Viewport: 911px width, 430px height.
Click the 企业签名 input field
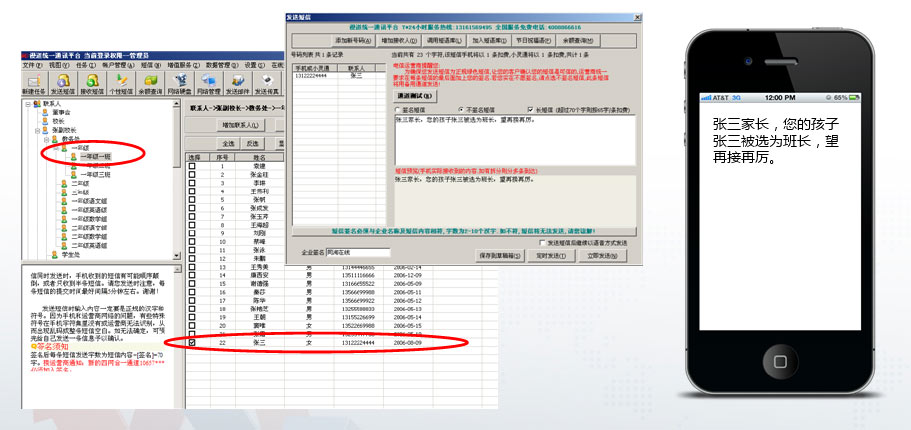[x=356, y=254]
